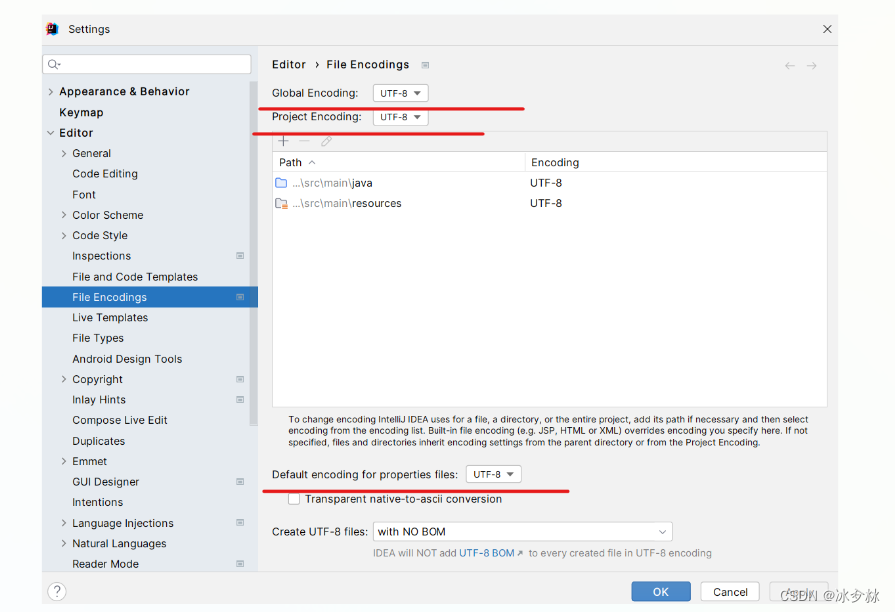The image size is (895, 612).
Task: Click the help question mark icon
Action: point(57,591)
